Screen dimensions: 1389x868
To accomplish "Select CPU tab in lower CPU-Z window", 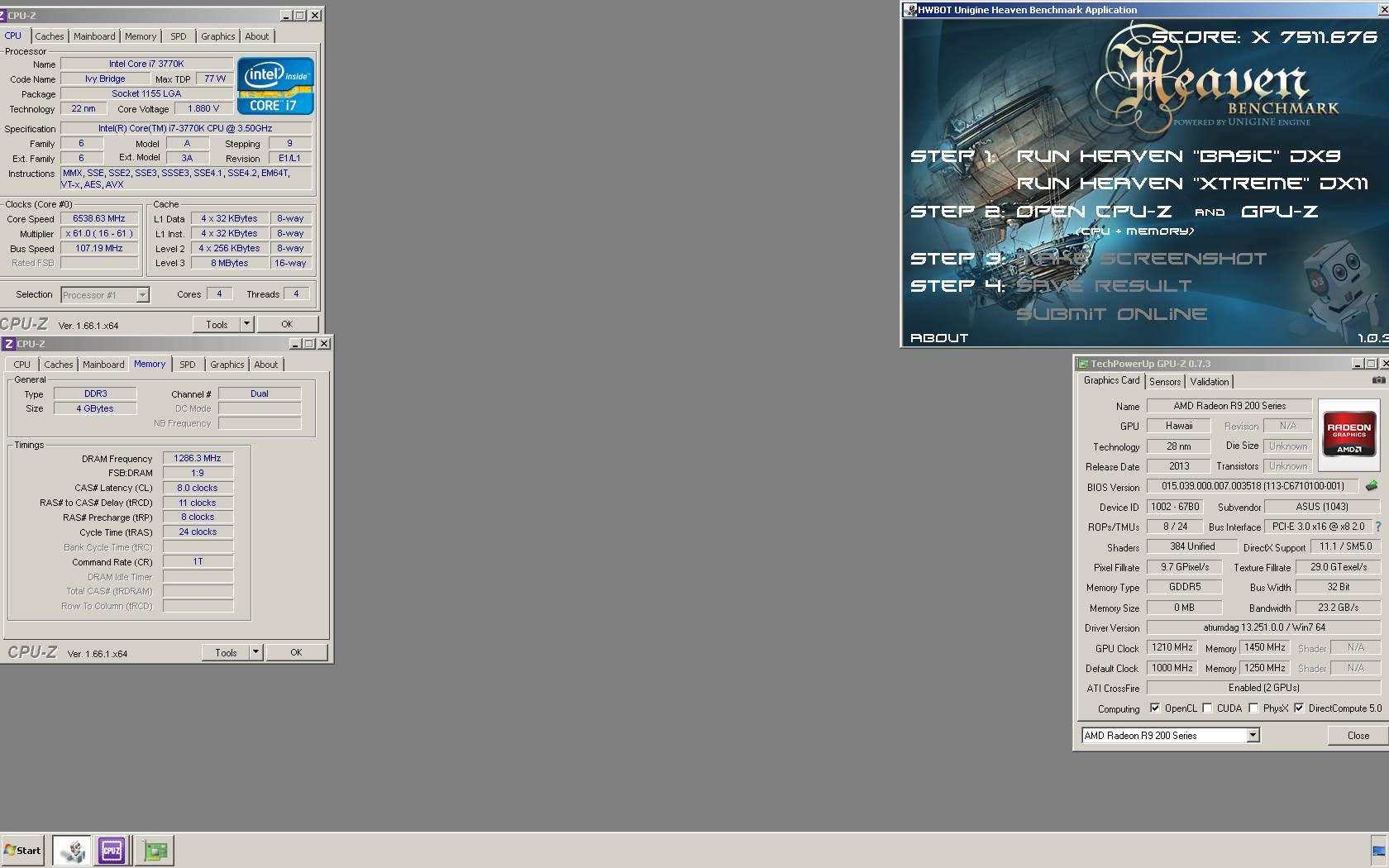I will (22, 365).
